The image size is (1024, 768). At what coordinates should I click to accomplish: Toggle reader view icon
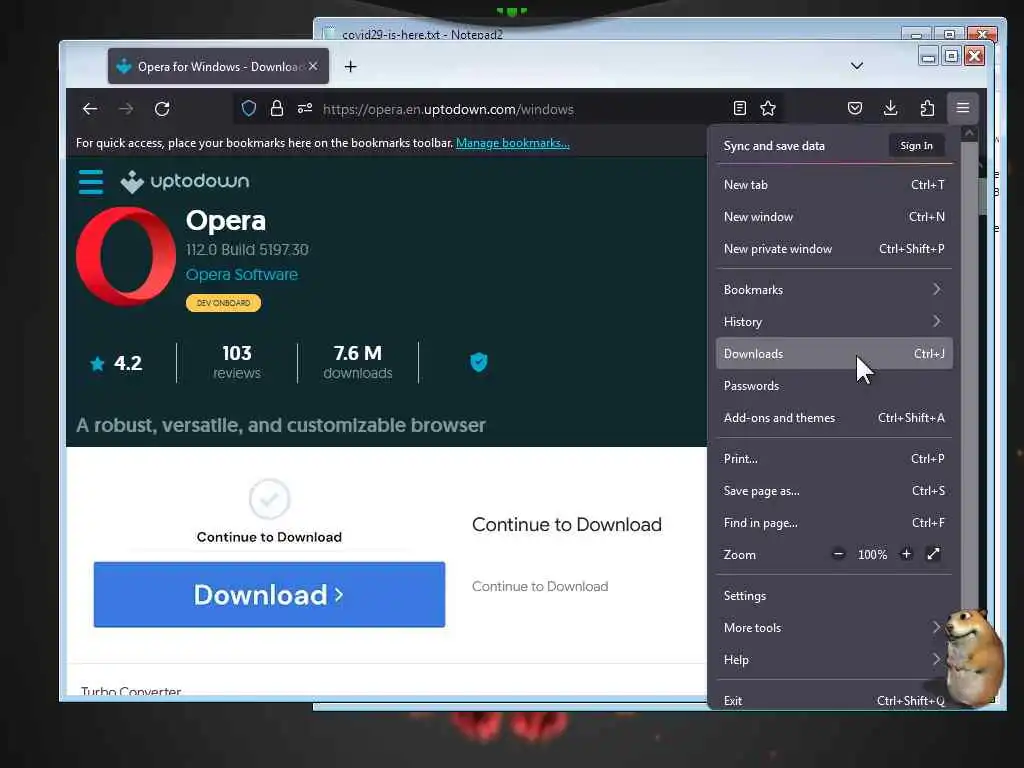click(739, 108)
